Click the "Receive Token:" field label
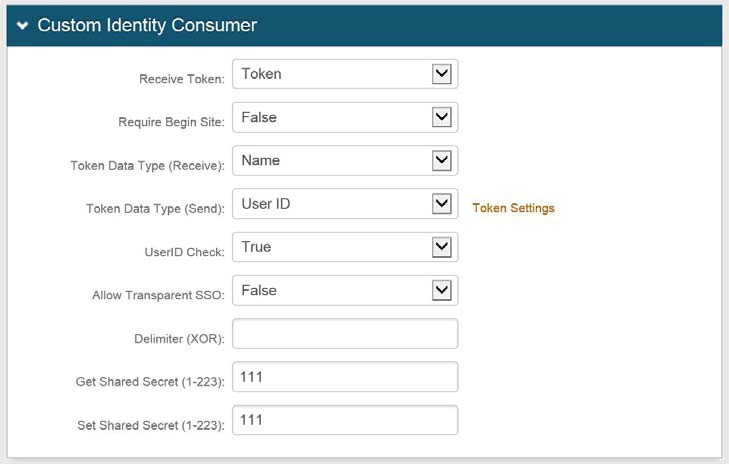 click(x=182, y=79)
